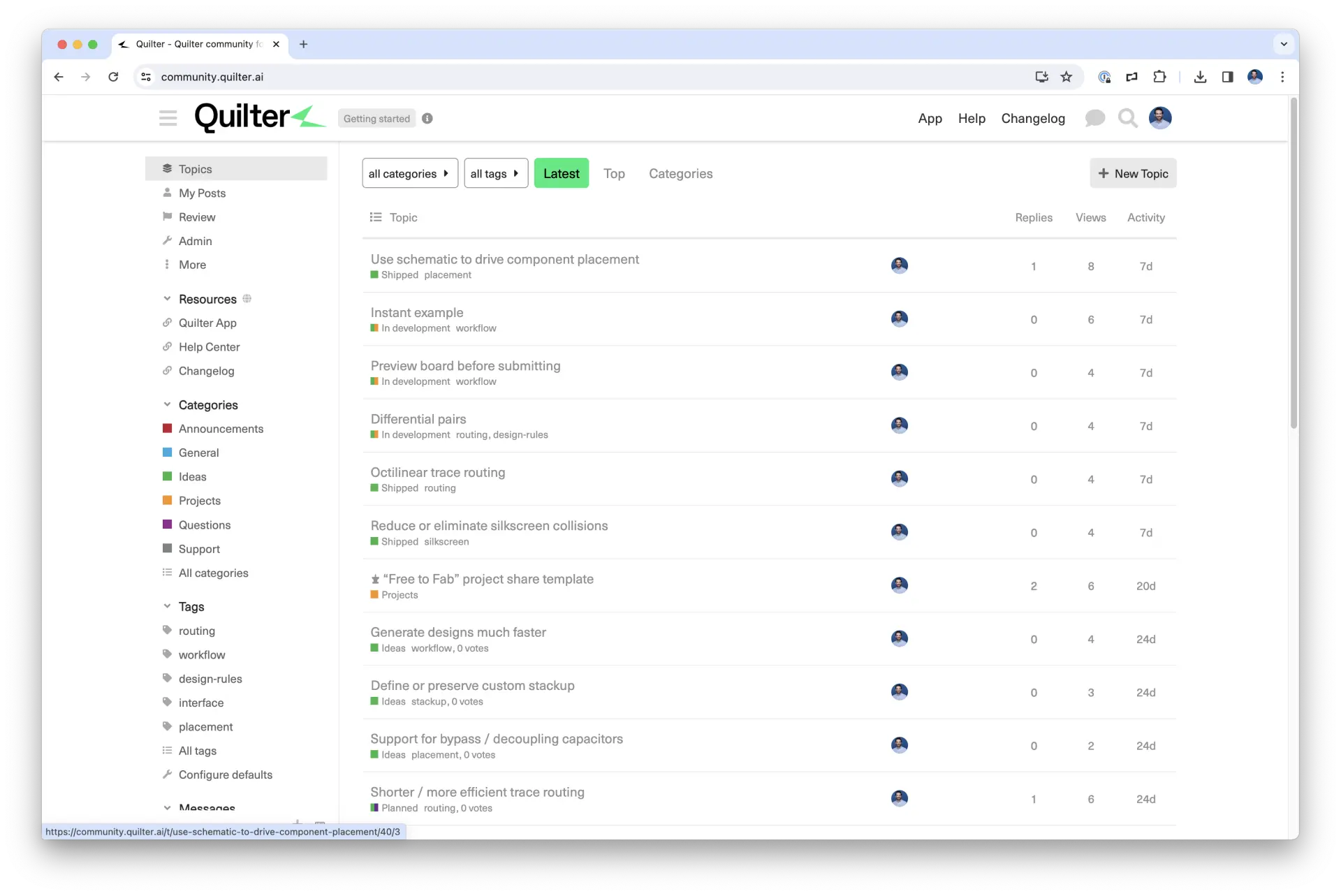The height and width of the screenshot is (896, 1341).
Task: Open My Posts in sidebar
Action: [202, 193]
